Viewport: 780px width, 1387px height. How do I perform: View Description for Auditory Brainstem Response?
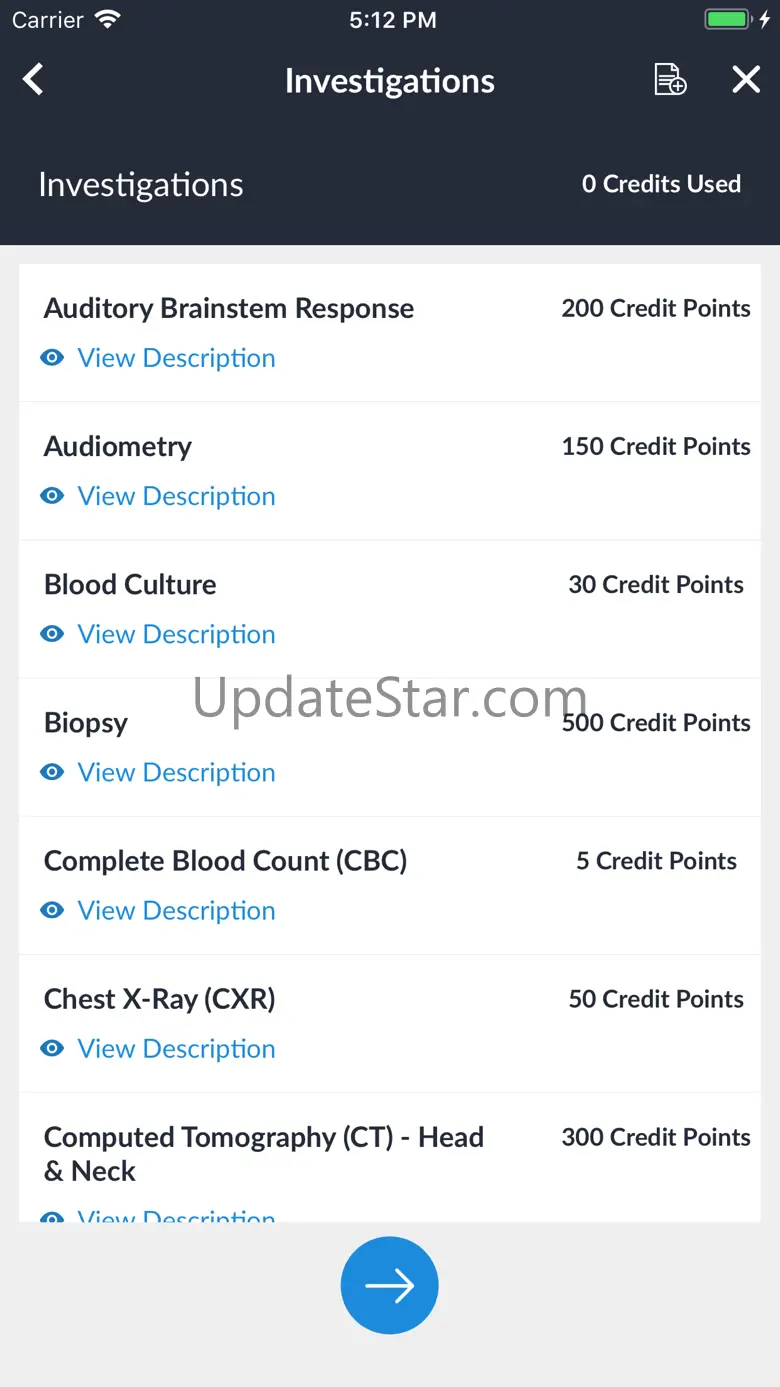coord(176,358)
